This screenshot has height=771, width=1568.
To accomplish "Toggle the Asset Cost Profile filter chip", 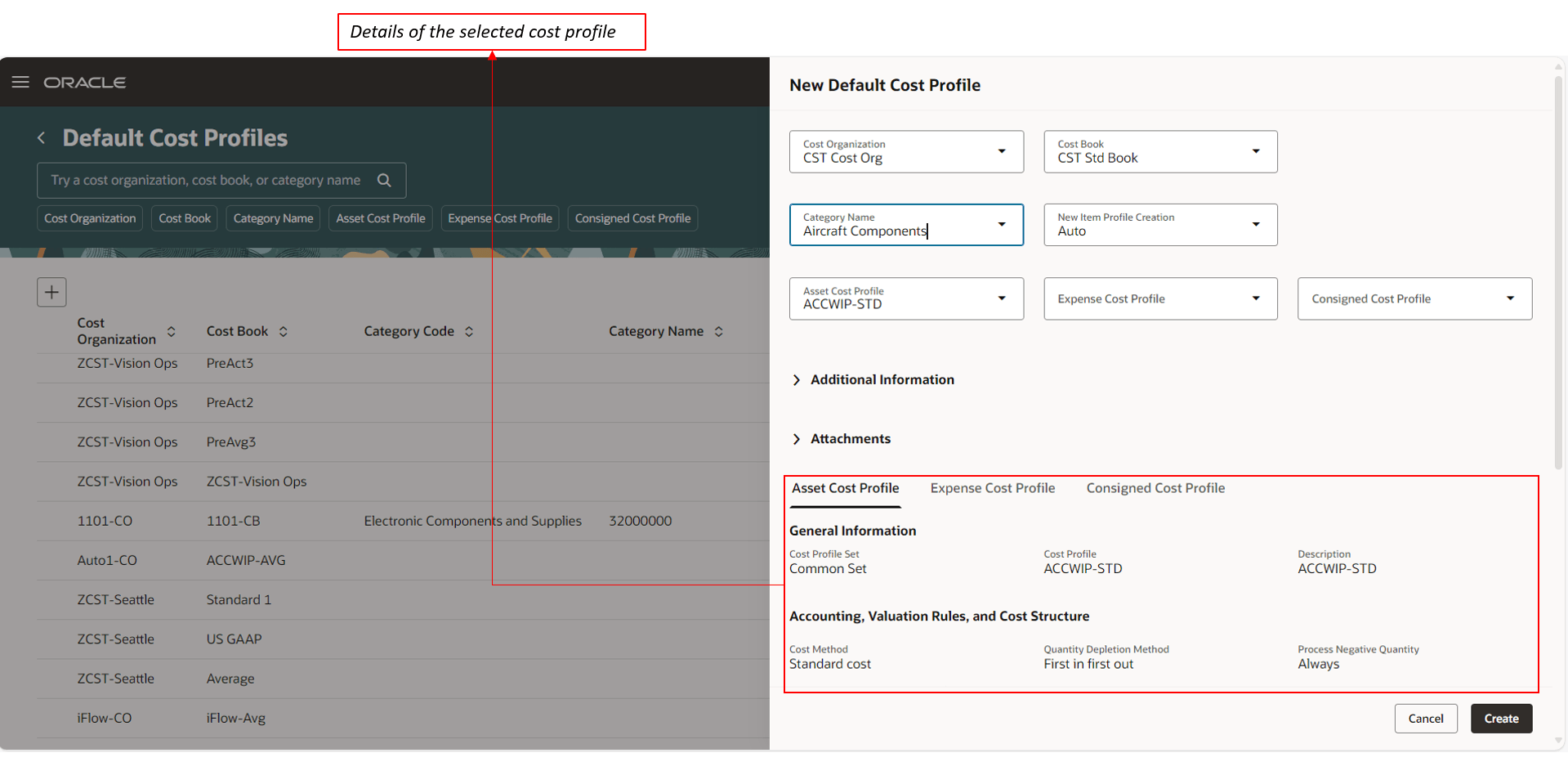I will pyautogui.click(x=380, y=218).
